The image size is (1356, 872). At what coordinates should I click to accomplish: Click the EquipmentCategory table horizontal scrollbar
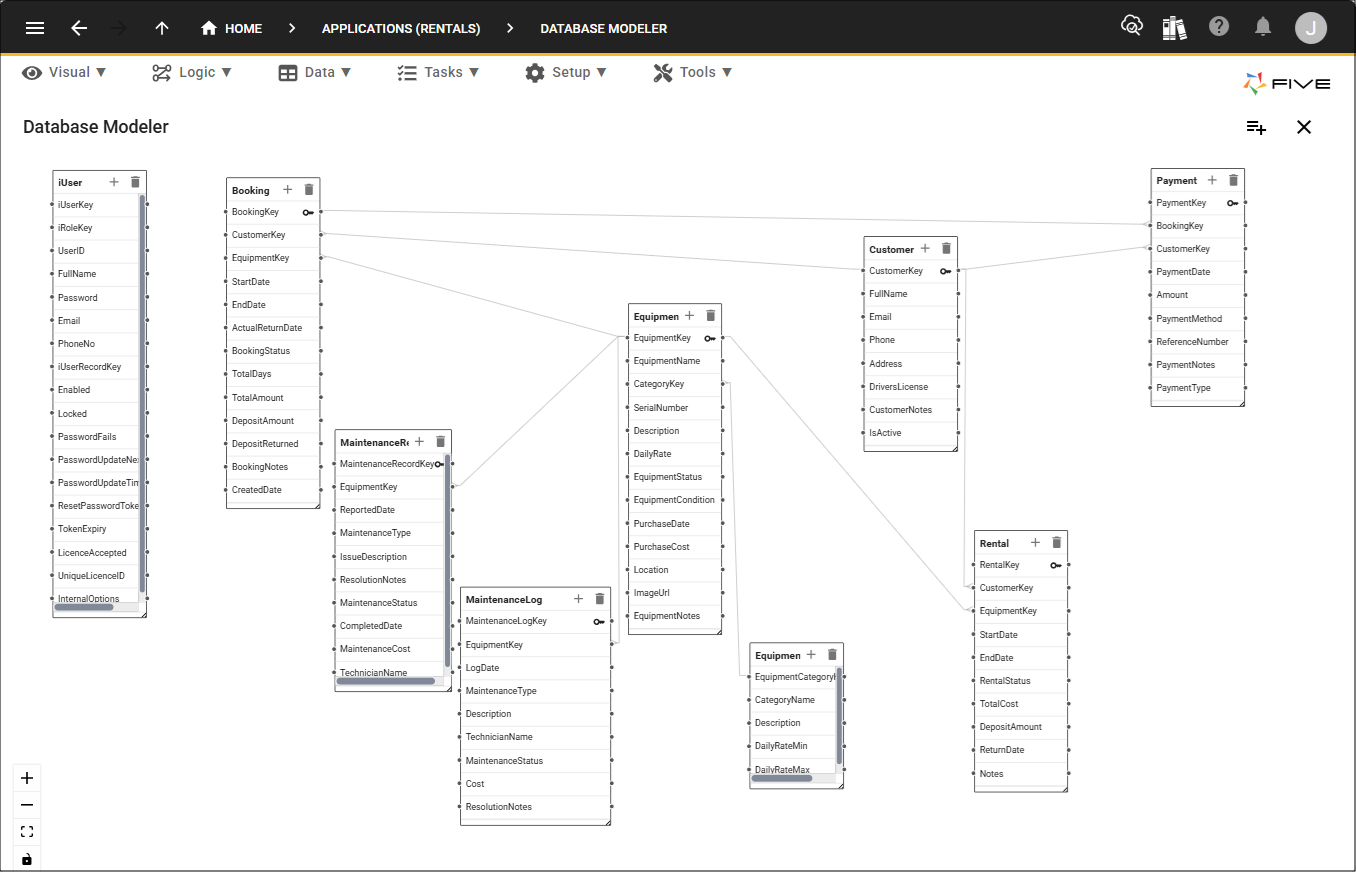(782, 777)
